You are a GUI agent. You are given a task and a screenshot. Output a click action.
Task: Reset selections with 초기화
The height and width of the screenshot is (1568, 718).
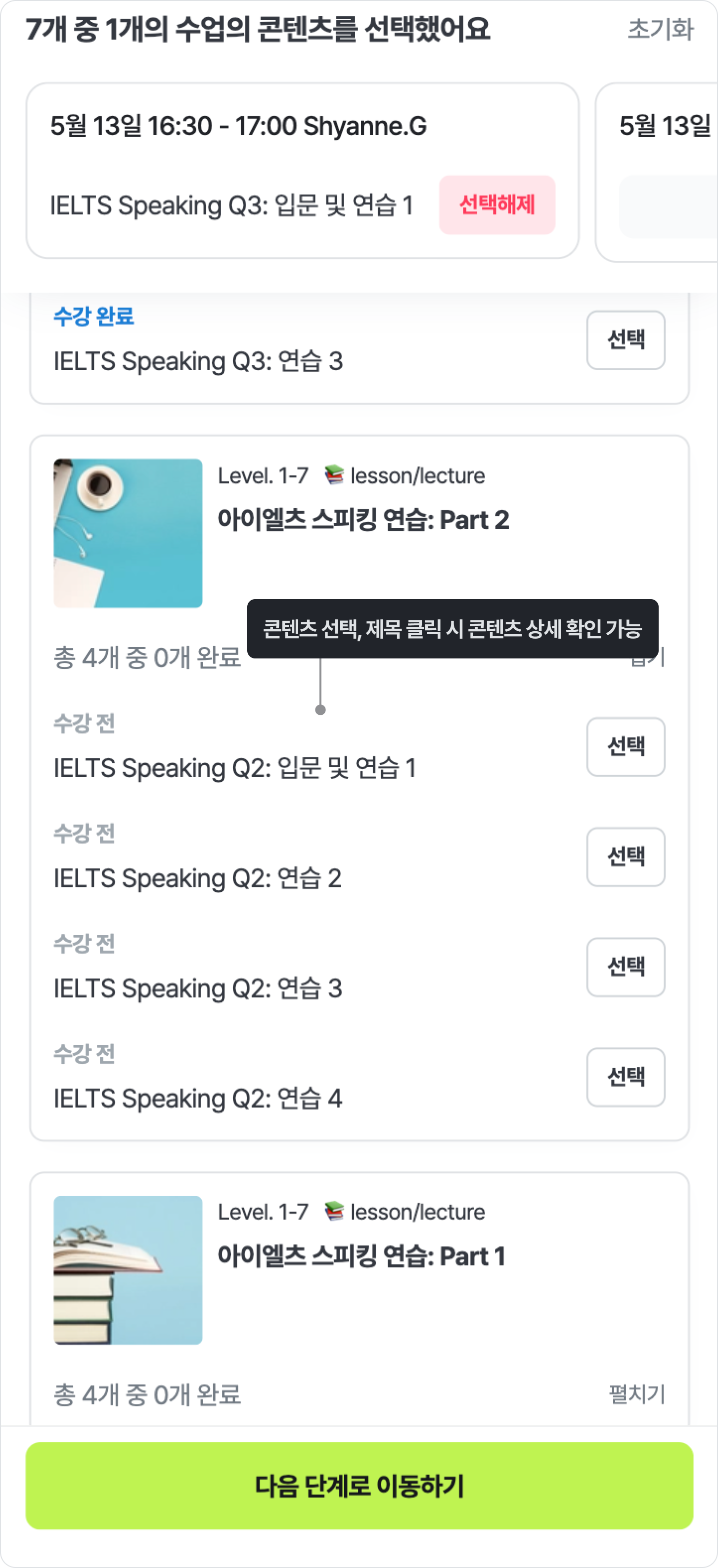[660, 29]
